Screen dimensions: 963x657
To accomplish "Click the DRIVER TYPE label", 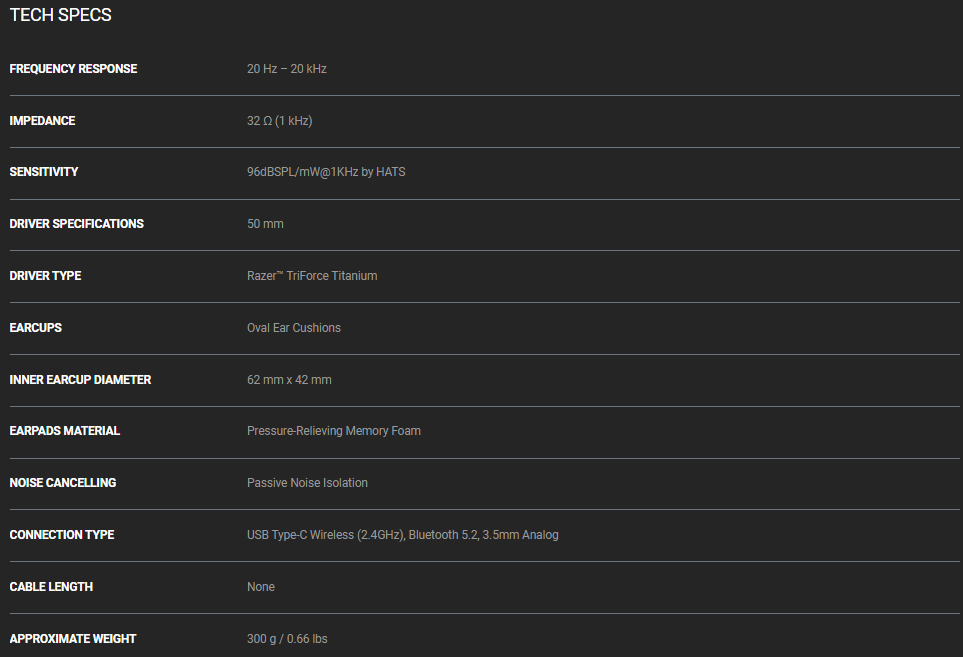I will [45, 276].
